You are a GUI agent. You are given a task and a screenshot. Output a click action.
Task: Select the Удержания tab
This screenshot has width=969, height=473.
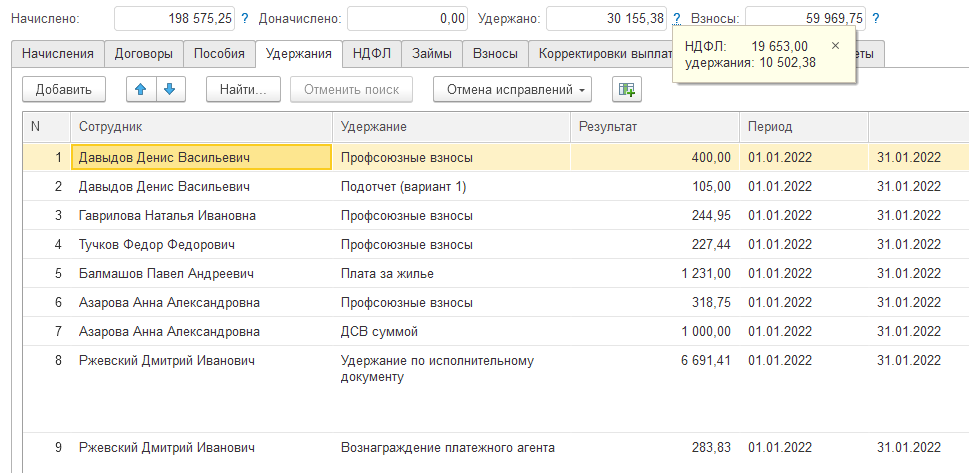298,54
